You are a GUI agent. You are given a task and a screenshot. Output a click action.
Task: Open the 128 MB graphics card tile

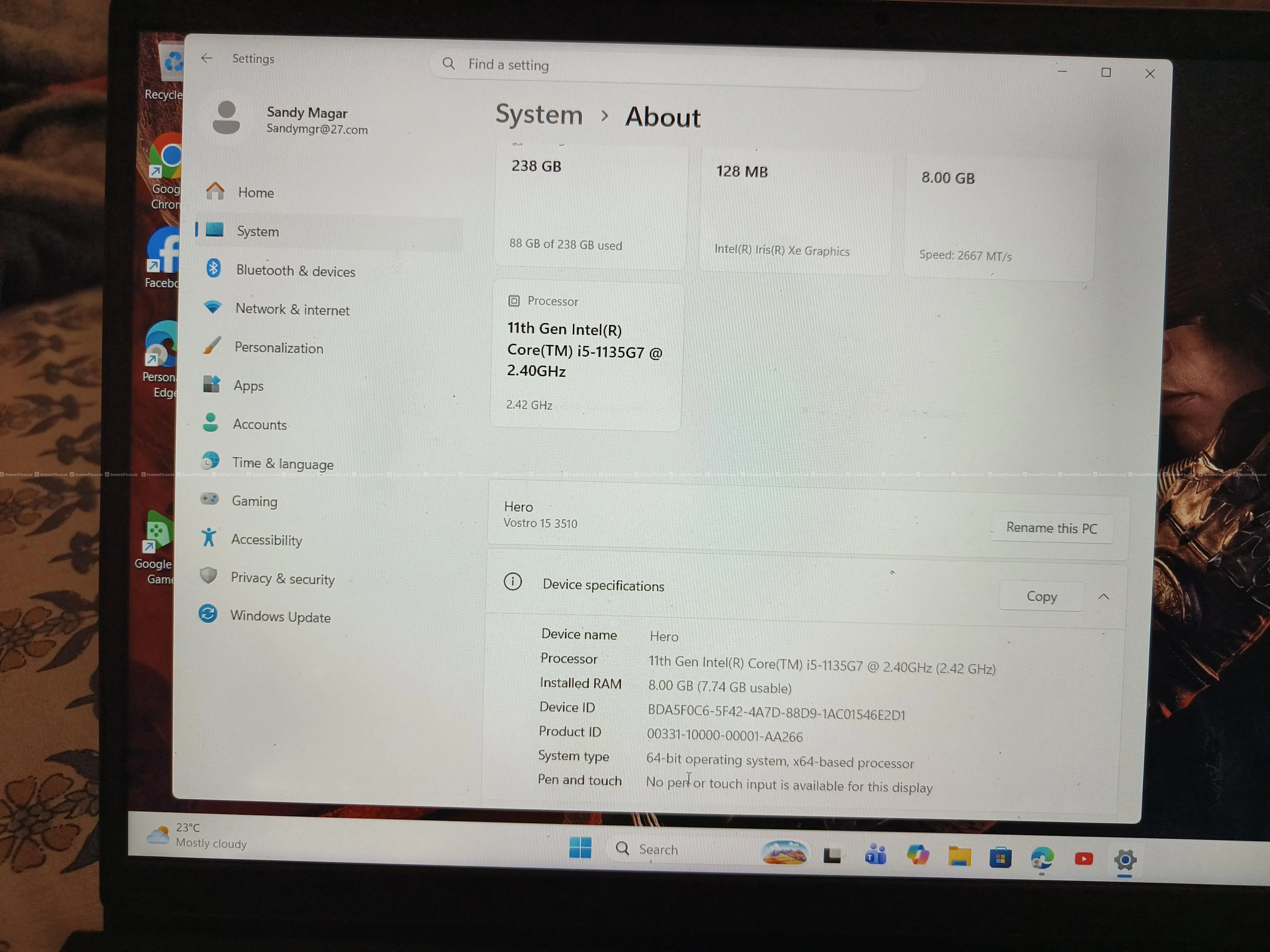795,211
